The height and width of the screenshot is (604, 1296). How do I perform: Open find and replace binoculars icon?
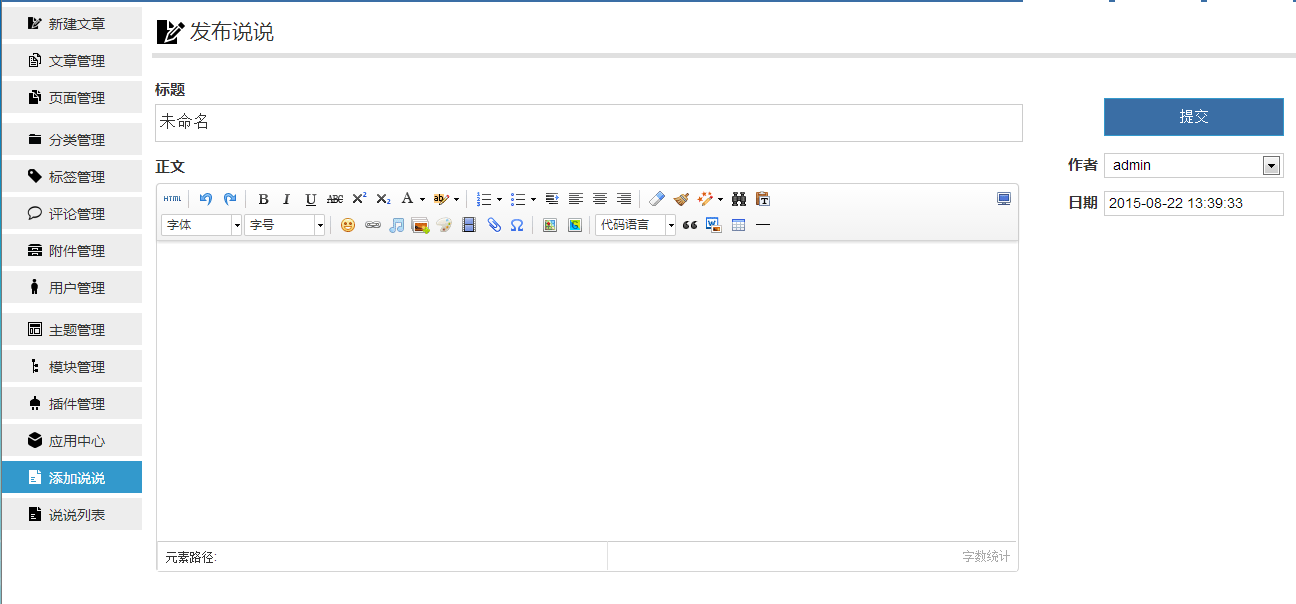pos(739,199)
